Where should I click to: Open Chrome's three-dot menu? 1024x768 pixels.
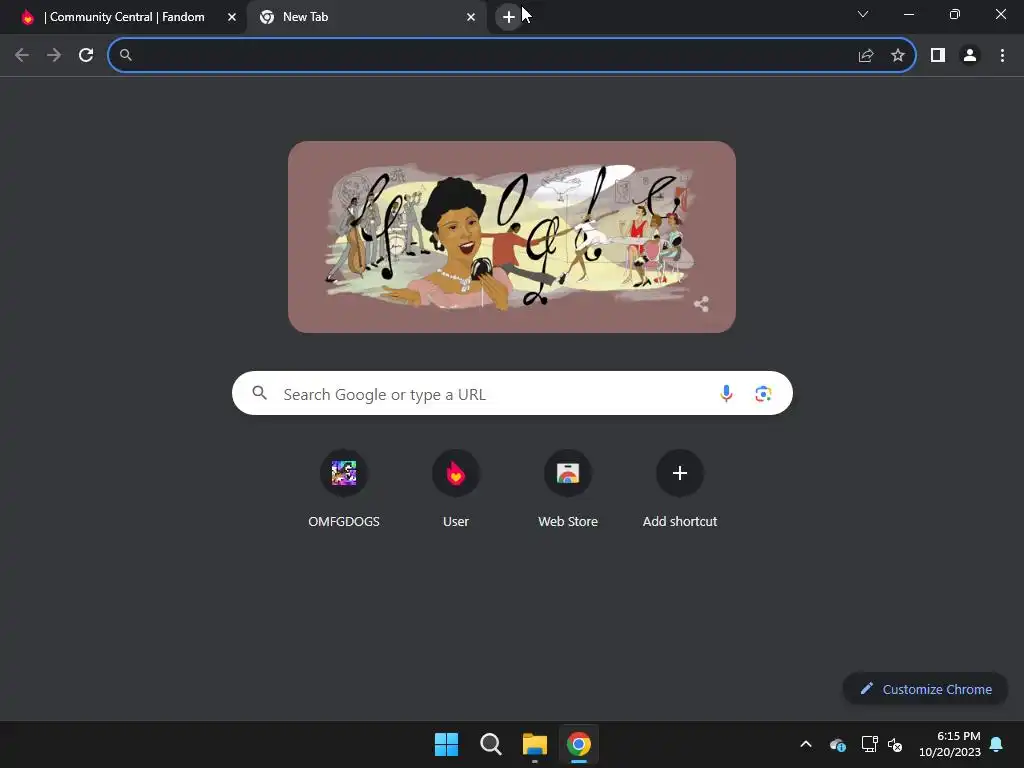[x=1002, y=56]
